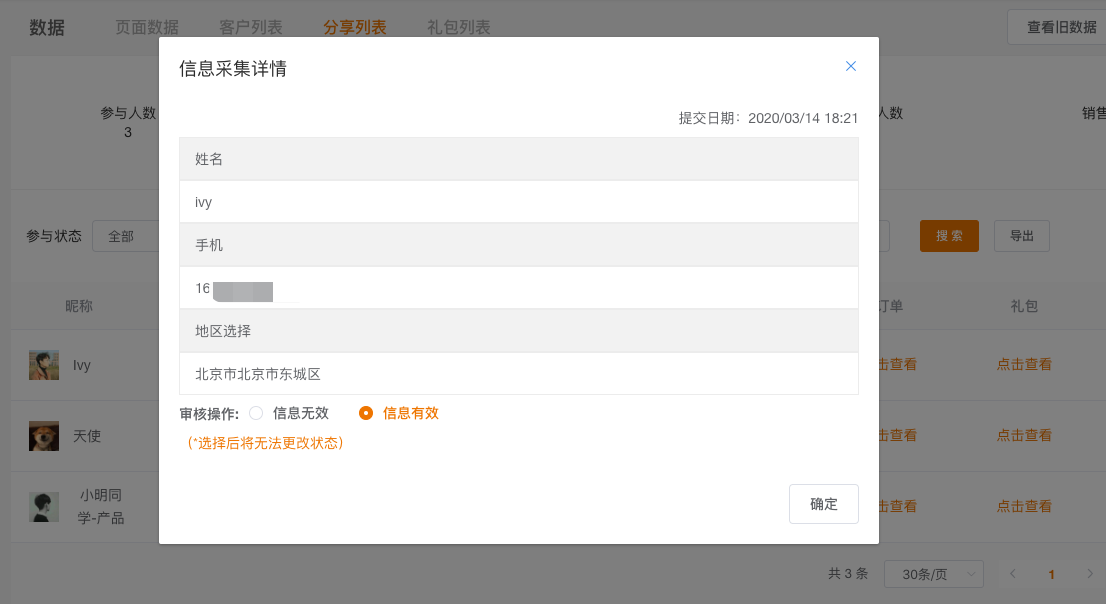The image size is (1106, 604).
Task: Select the 信息无效 radio button
Action: pos(256,413)
